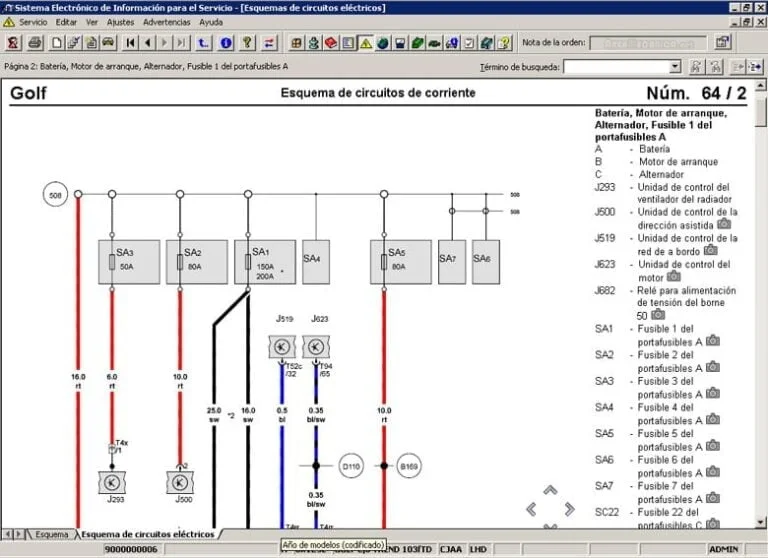Click button beside Nota de la orden field
The width and height of the screenshot is (768, 558).
point(724,43)
